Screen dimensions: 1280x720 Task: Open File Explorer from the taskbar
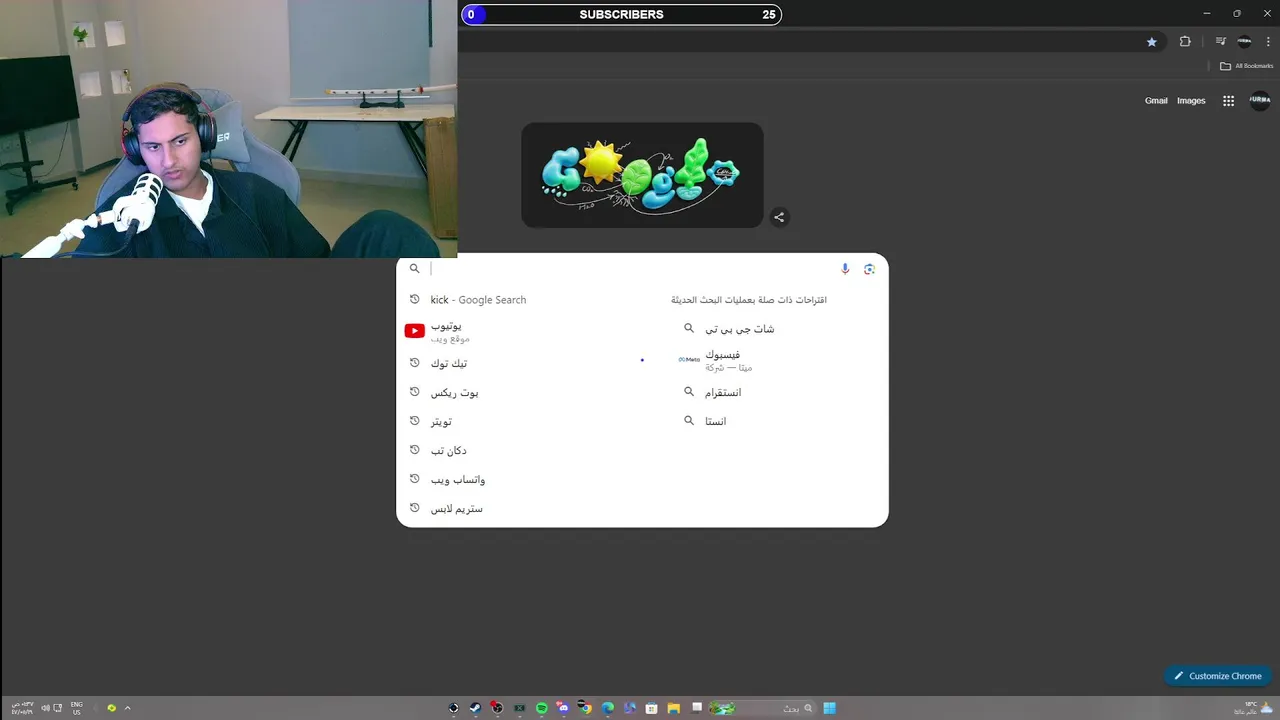pos(673,708)
